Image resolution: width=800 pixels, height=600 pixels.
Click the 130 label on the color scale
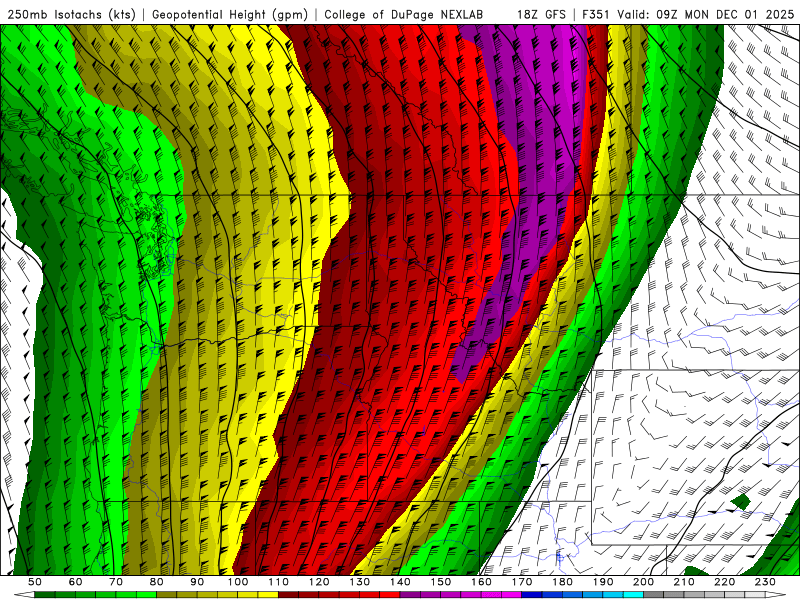click(x=360, y=582)
